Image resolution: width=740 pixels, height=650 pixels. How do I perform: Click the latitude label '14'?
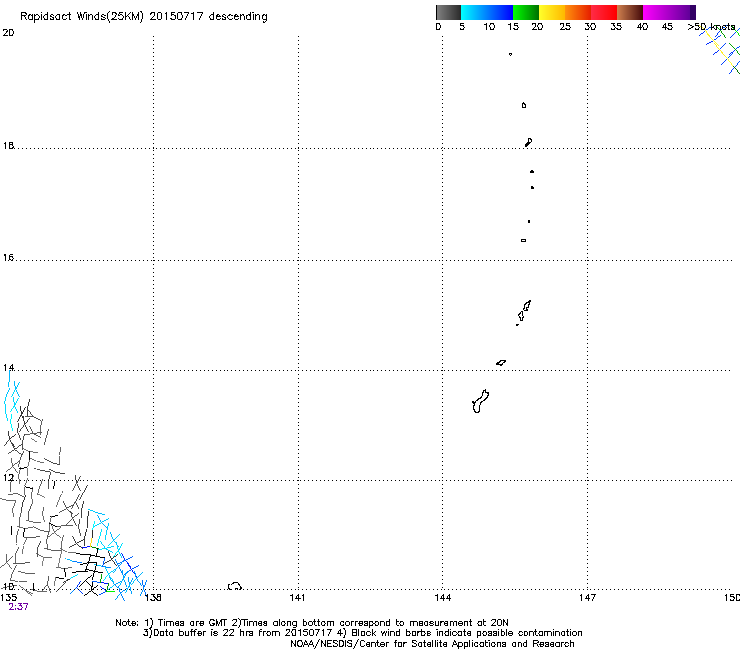click(8, 367)
